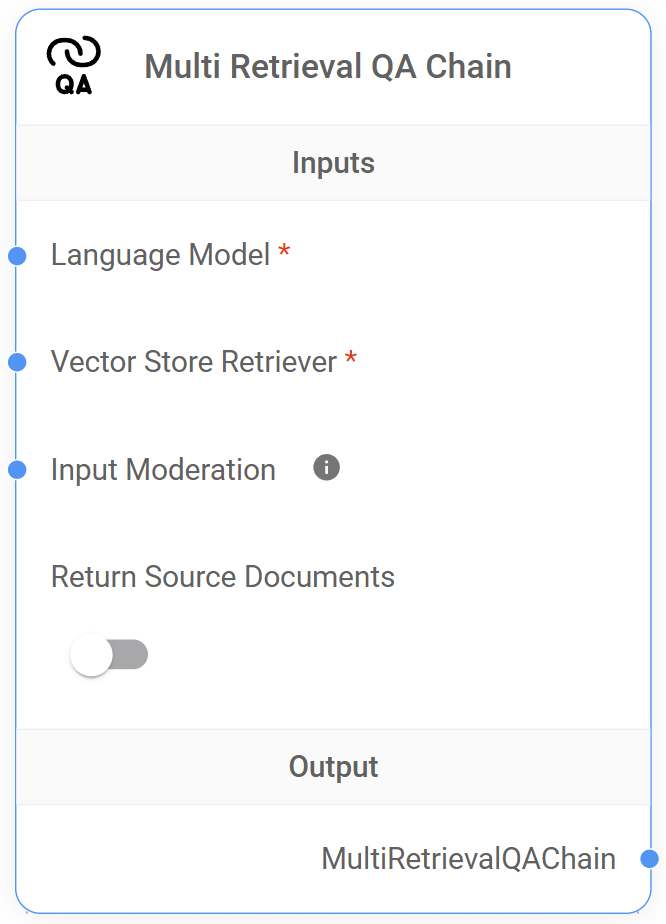Expand the Inputs section header
The width and height of the screenshot is (666, 924).
[x=333, y=162]
